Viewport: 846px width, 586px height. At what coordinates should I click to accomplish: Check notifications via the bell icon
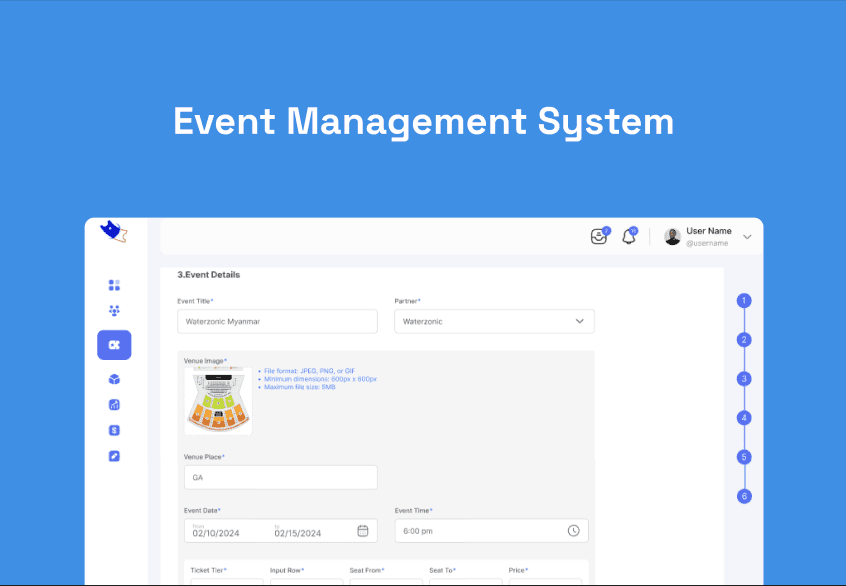(x=629, y=236)
